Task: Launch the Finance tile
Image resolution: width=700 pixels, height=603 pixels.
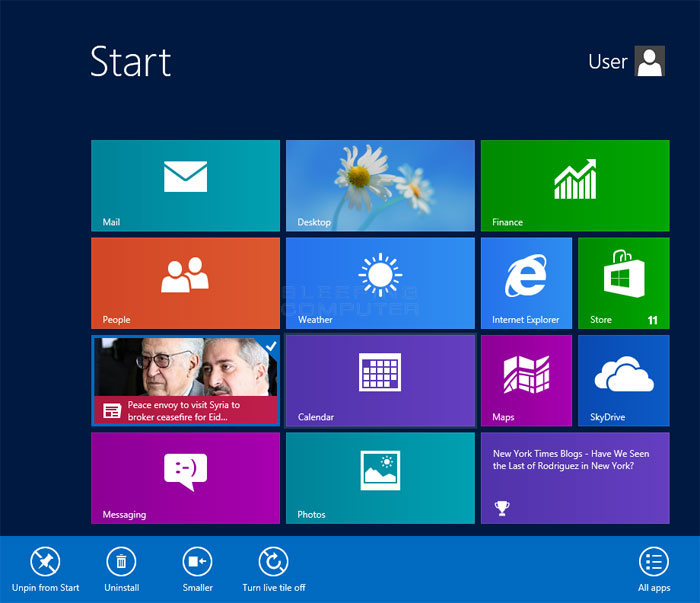Action: [x=575, y=186]
